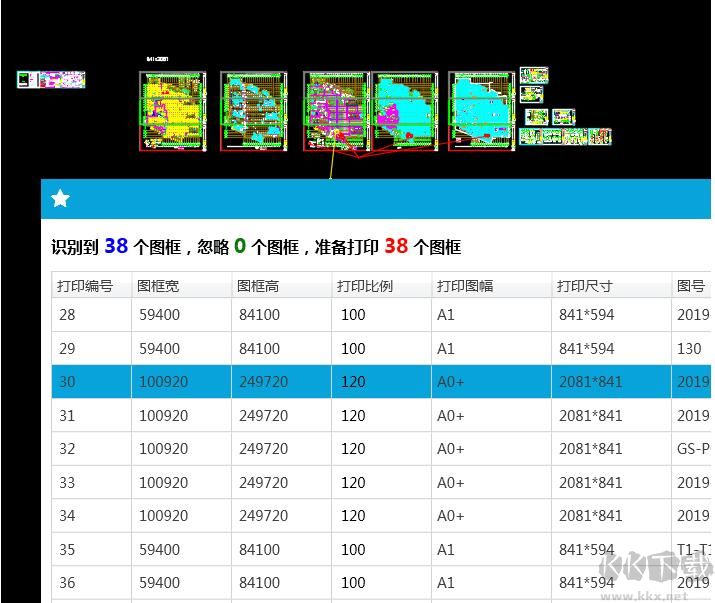This screenshot has width=715, height=603.
Task: Click the first large yellow drawing frame
Action: (172, 110)
